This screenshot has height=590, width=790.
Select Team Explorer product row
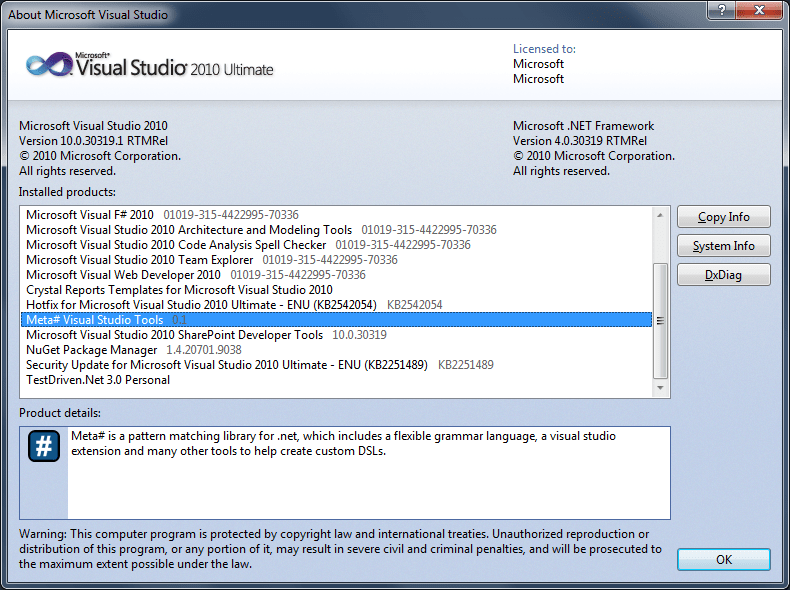pyautogui.click(x=336, y=260)
